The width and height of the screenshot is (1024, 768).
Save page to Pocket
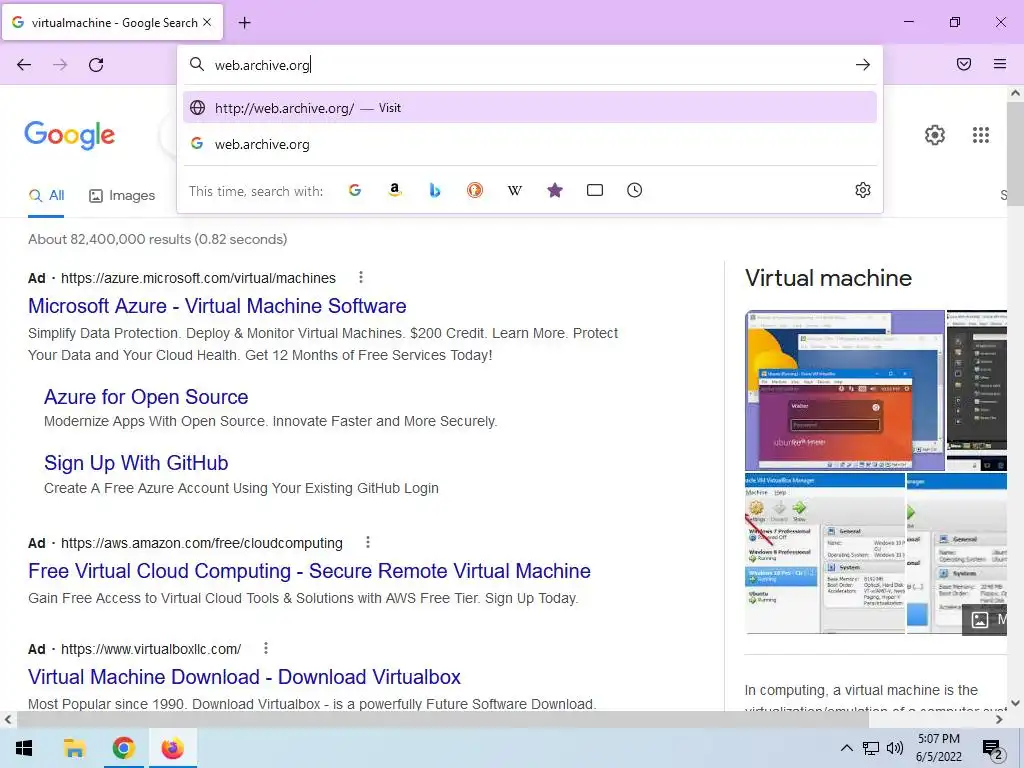click(964, 64)
